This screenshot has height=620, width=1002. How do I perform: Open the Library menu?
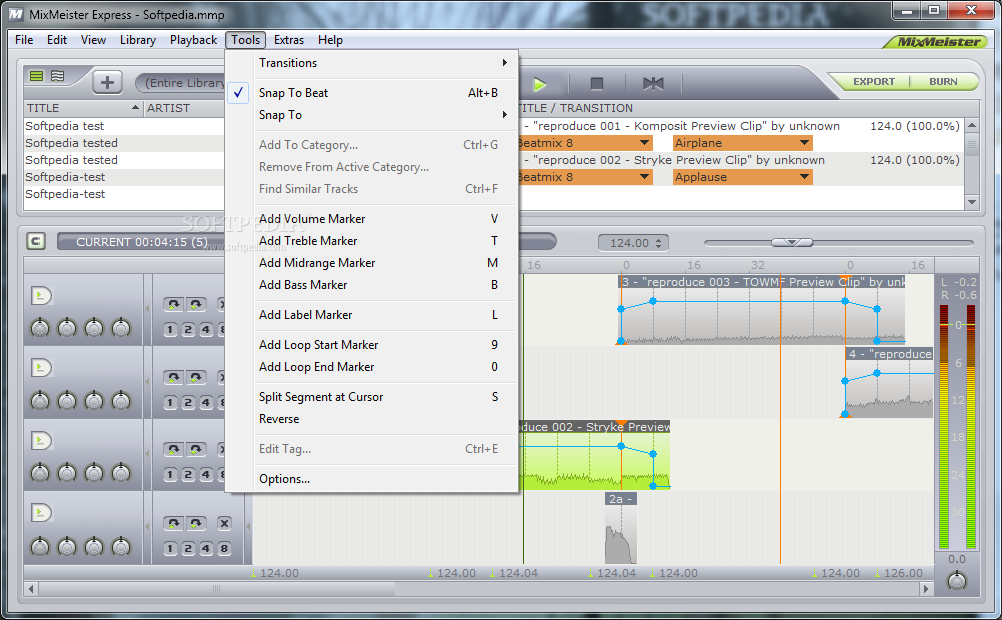[137, 40]
